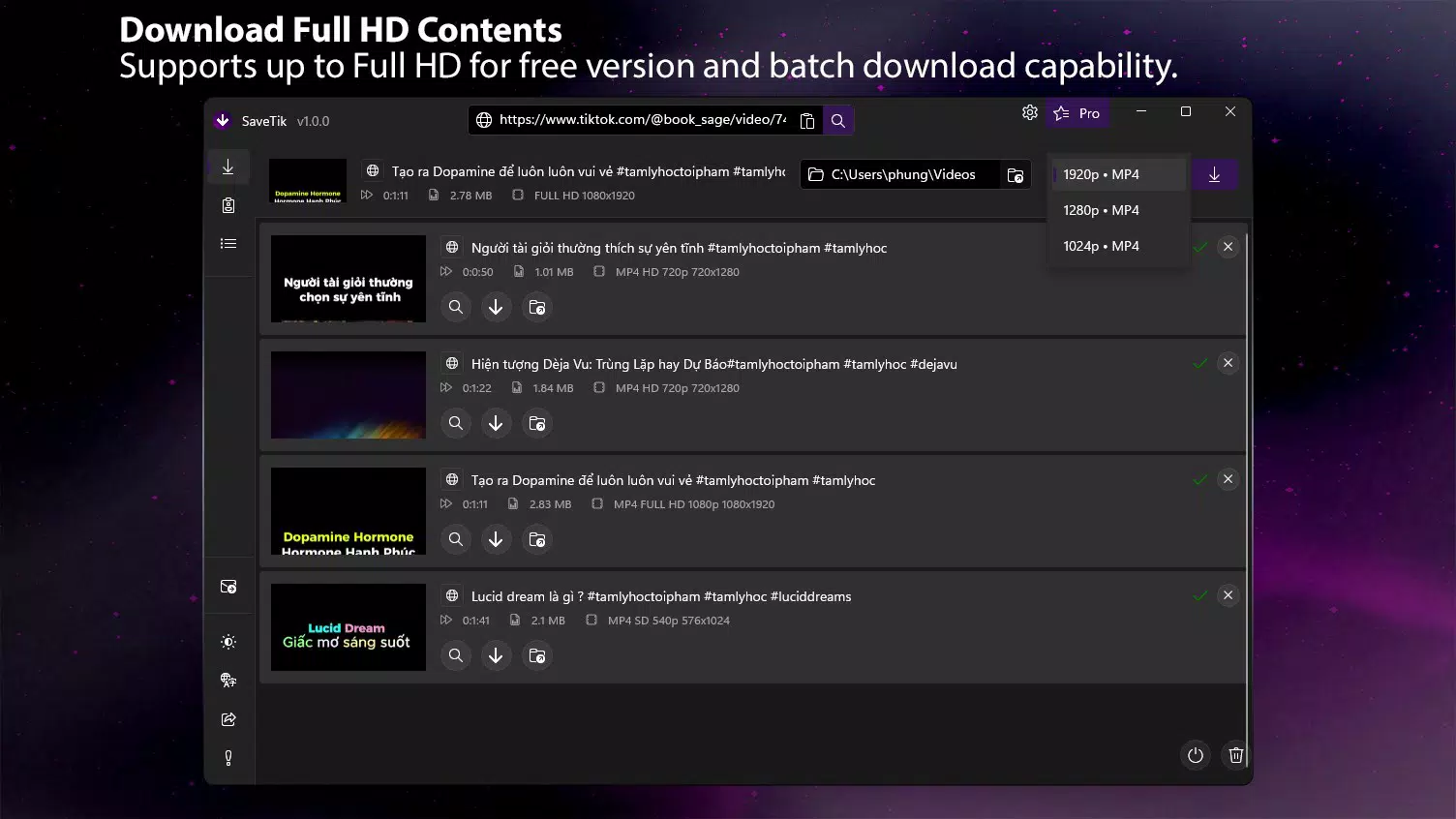
Task: Click the C:\Users\phung\Videos save path field
Action: coord(900,175)
